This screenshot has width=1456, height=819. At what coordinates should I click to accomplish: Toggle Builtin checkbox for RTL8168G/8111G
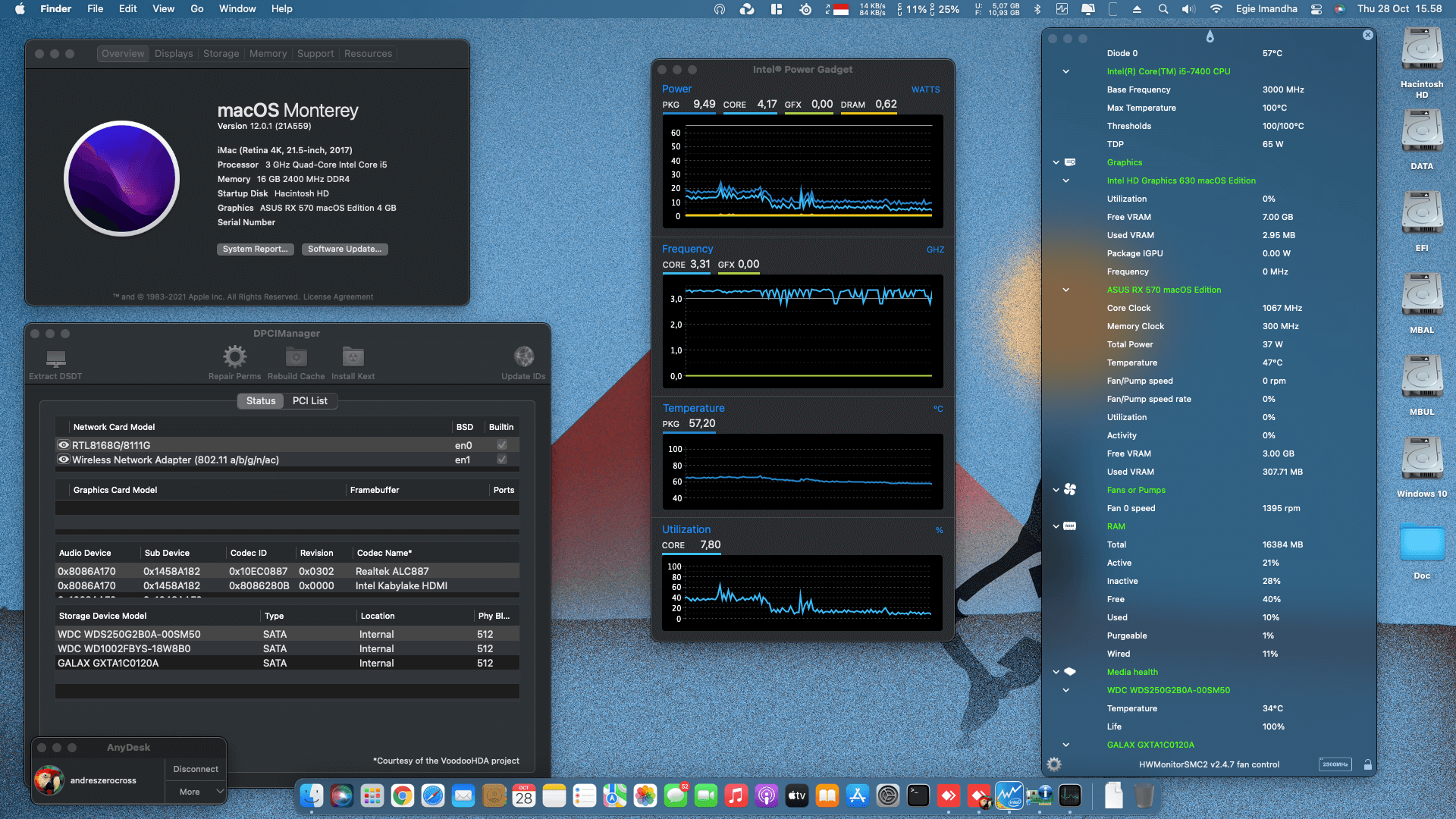501,445
